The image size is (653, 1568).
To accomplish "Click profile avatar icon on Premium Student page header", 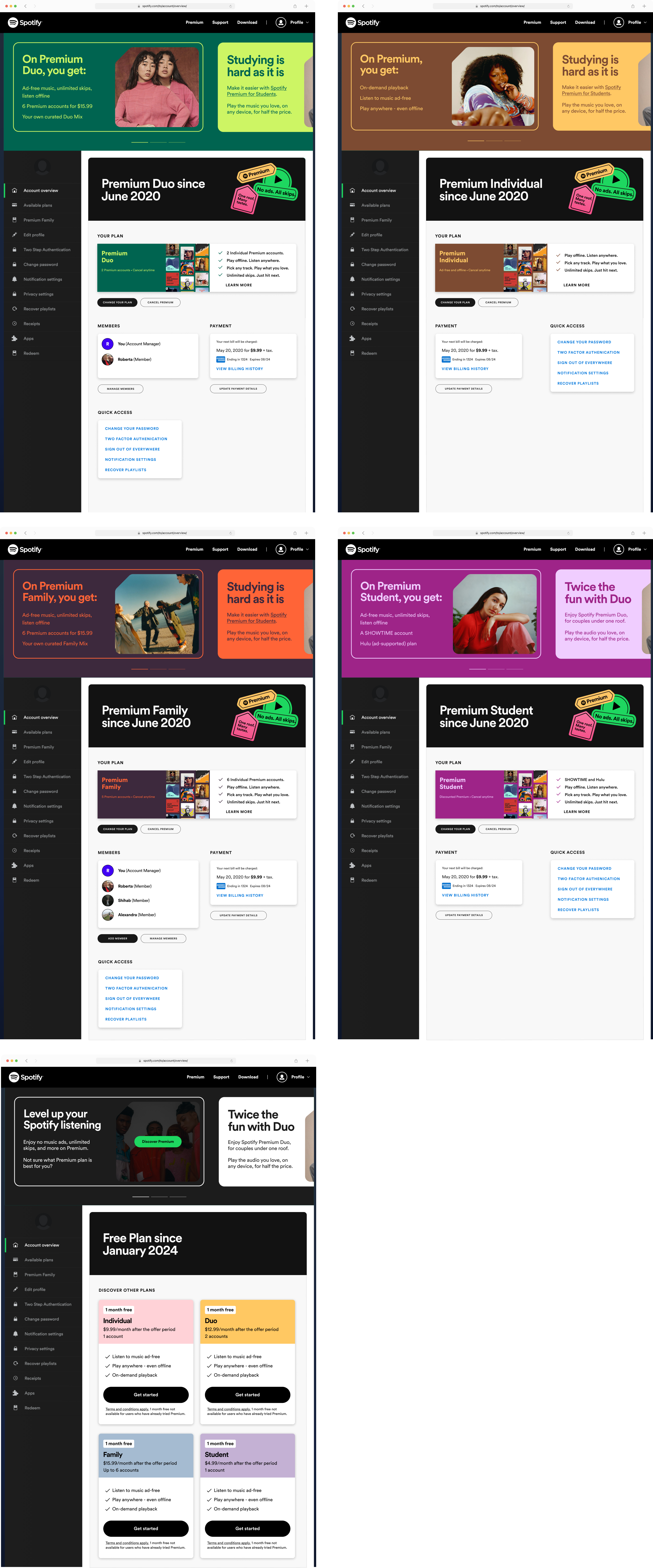I will (x=618, y=549).
